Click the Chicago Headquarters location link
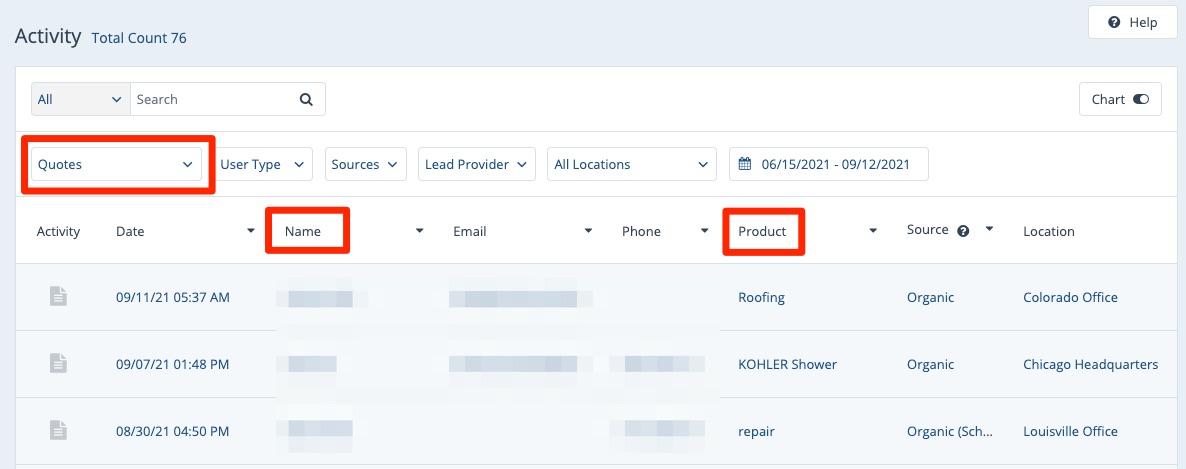Viewport: 1186px width, 469px height. (x=1090, y=364)
